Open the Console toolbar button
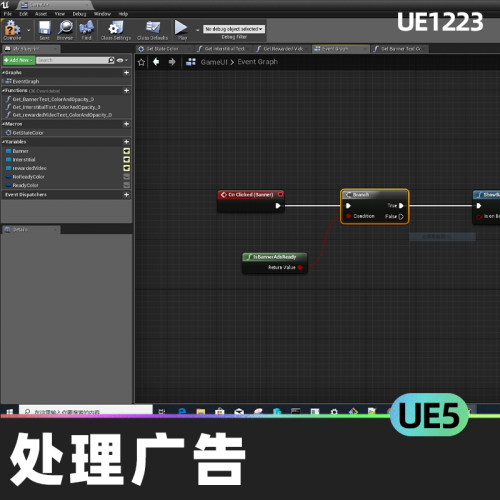500x500 pixels. pos(12,30)
